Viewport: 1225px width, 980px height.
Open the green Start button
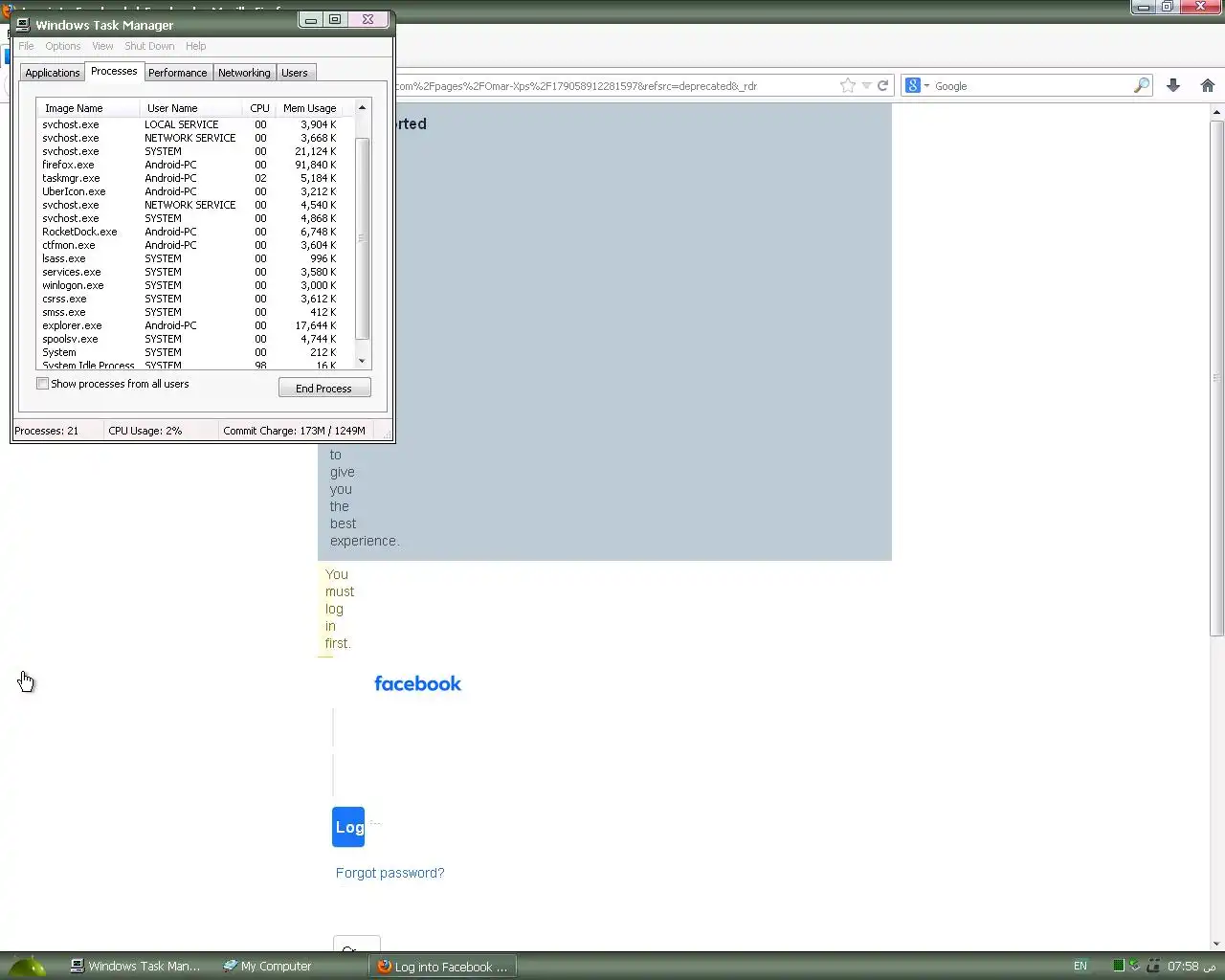[26, 967]
